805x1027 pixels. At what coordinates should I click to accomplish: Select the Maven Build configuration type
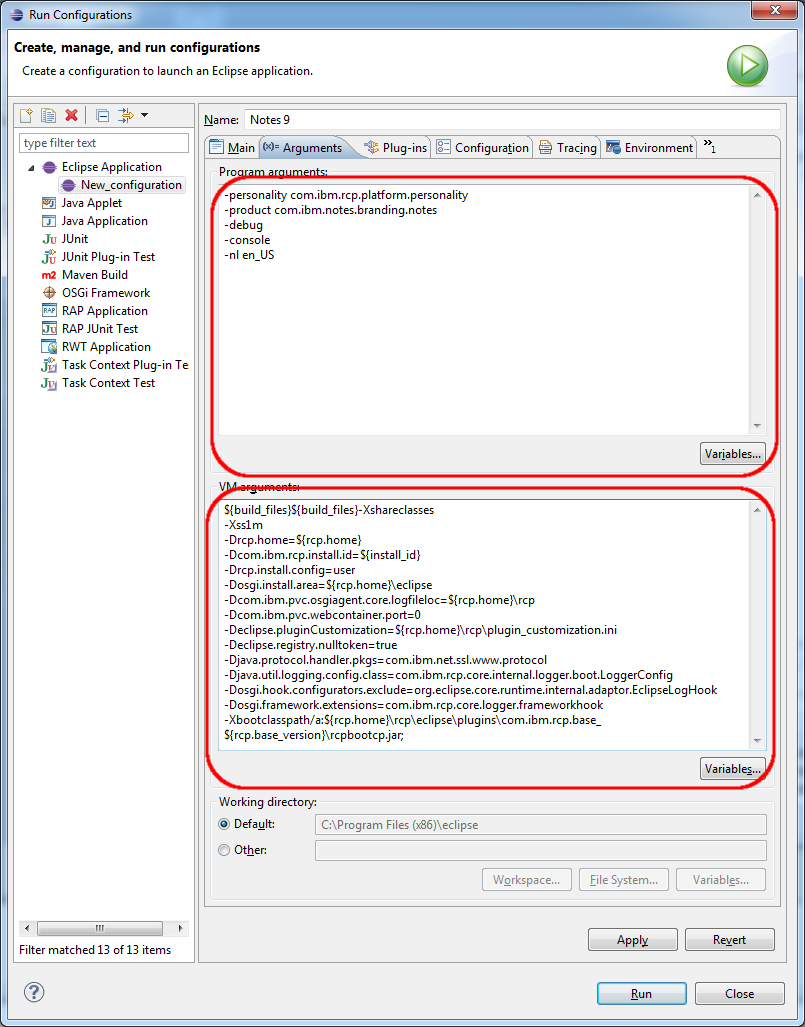94,275
